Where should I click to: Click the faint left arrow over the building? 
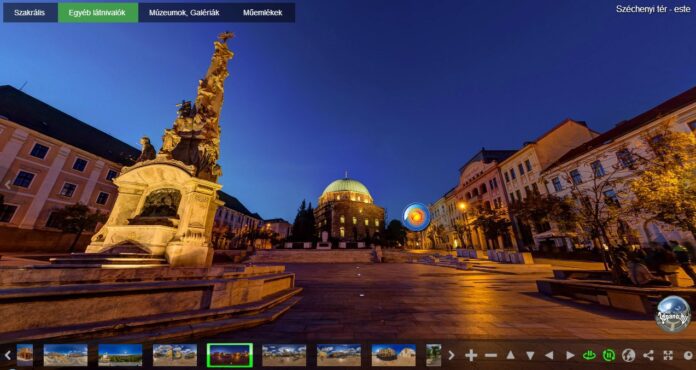[8, 185]
